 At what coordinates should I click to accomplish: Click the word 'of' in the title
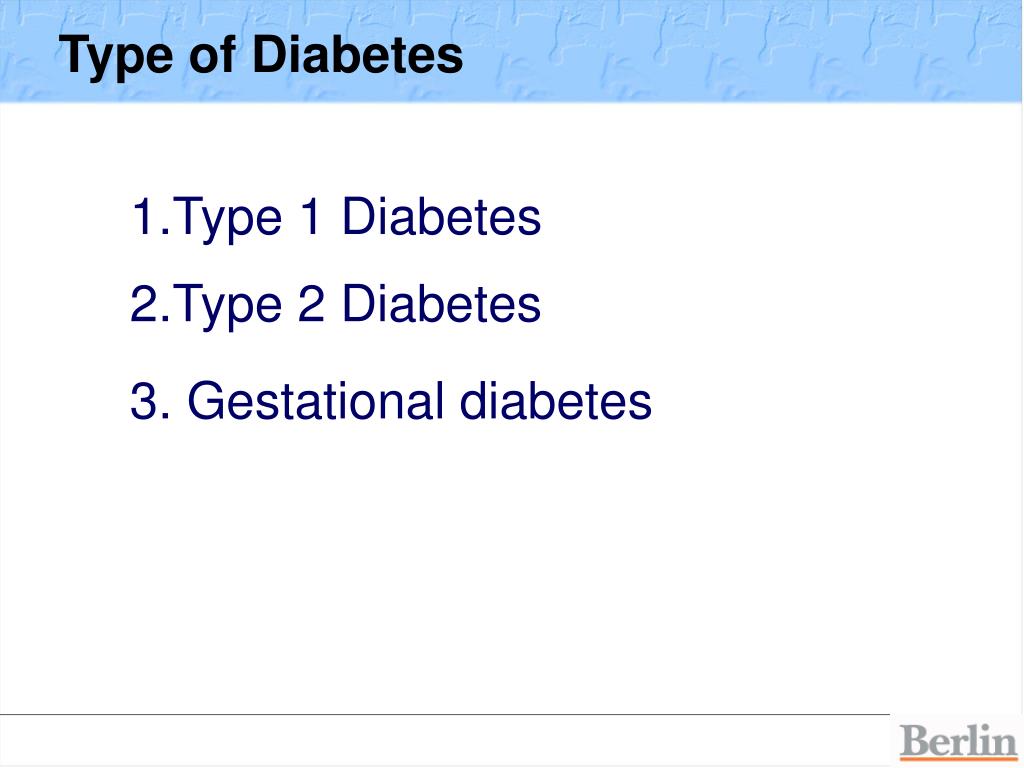click(x=212, y=54)
